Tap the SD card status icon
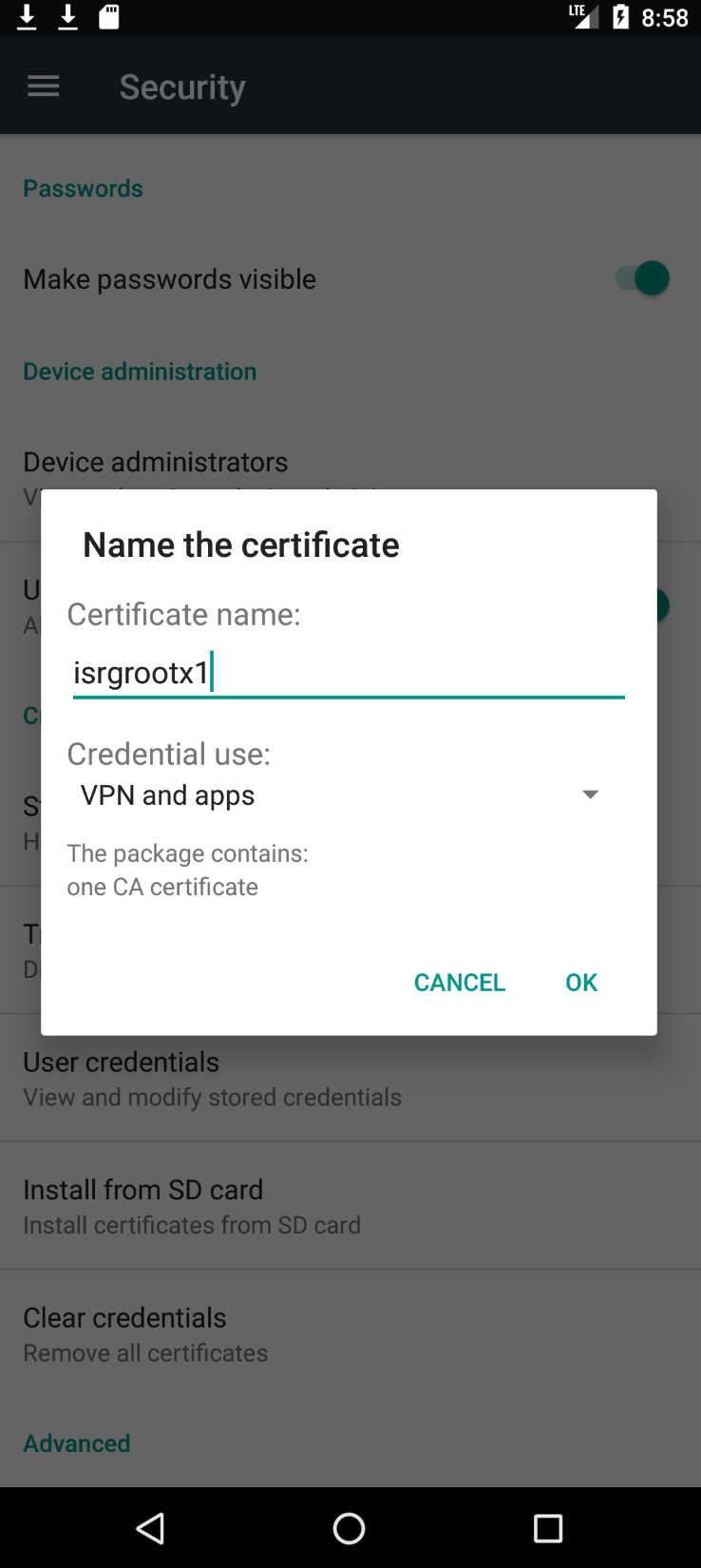 [109, 17]
